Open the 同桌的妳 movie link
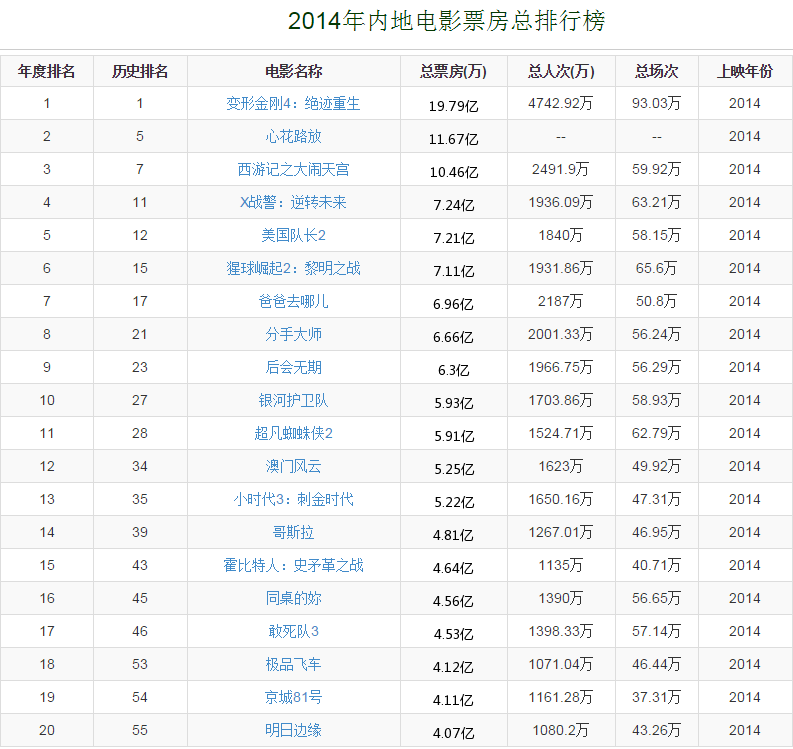 [x=293, y=598]
